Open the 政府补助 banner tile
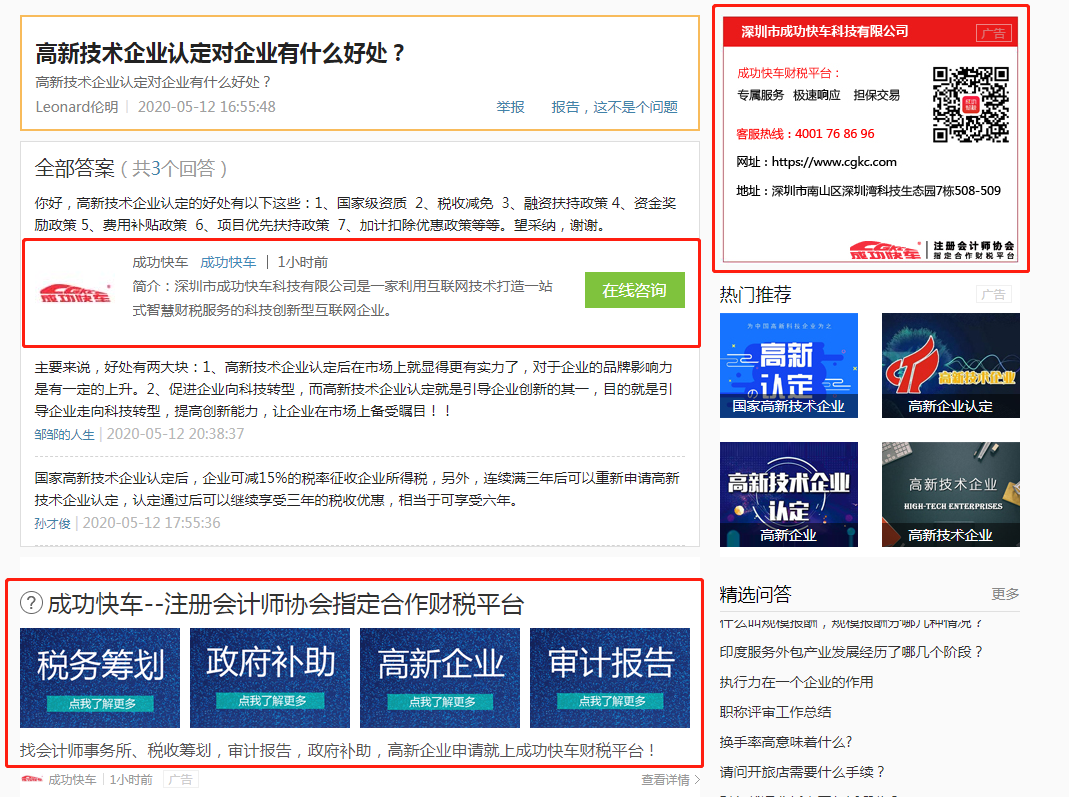This screenshot has height=797, width=1069. pyautogui.click(x=270, y=677)
